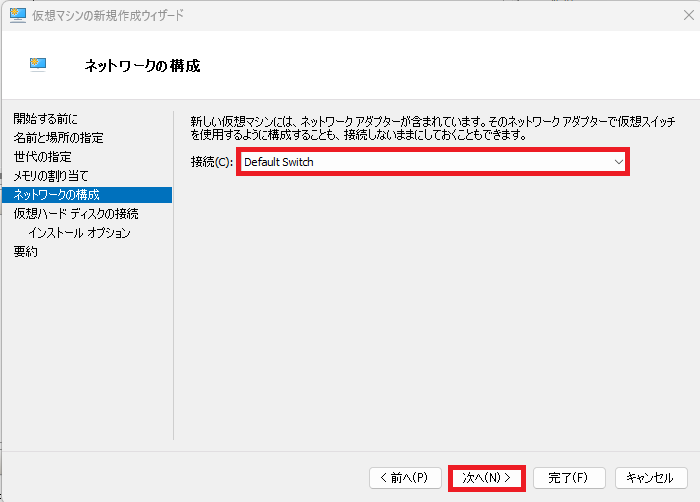Open the 接続(C) Default Switch dropdown
This screenshot has width=700, height=502.
(433, 162)
